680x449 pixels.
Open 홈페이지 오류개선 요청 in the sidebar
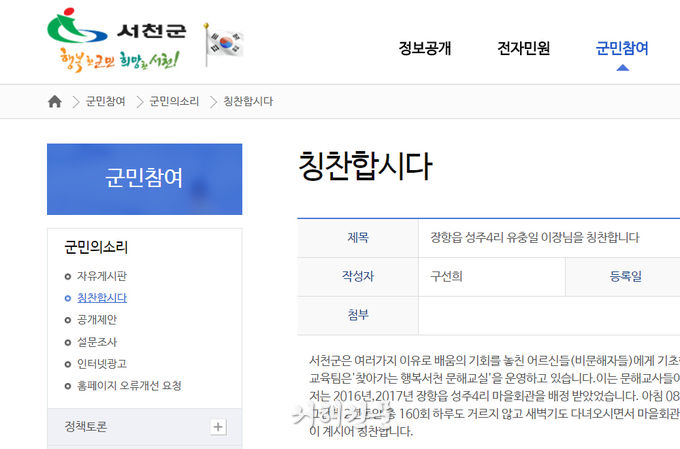click(129, 386)
